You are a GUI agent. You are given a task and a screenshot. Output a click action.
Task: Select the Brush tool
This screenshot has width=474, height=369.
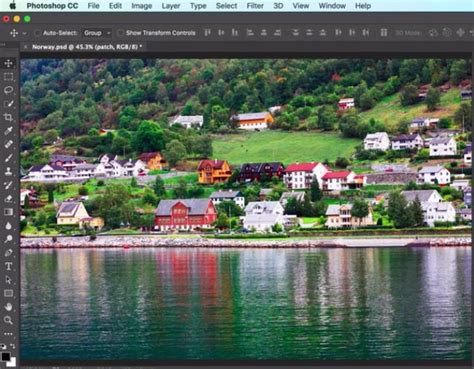pyautogui.click(x=8, y=158)
